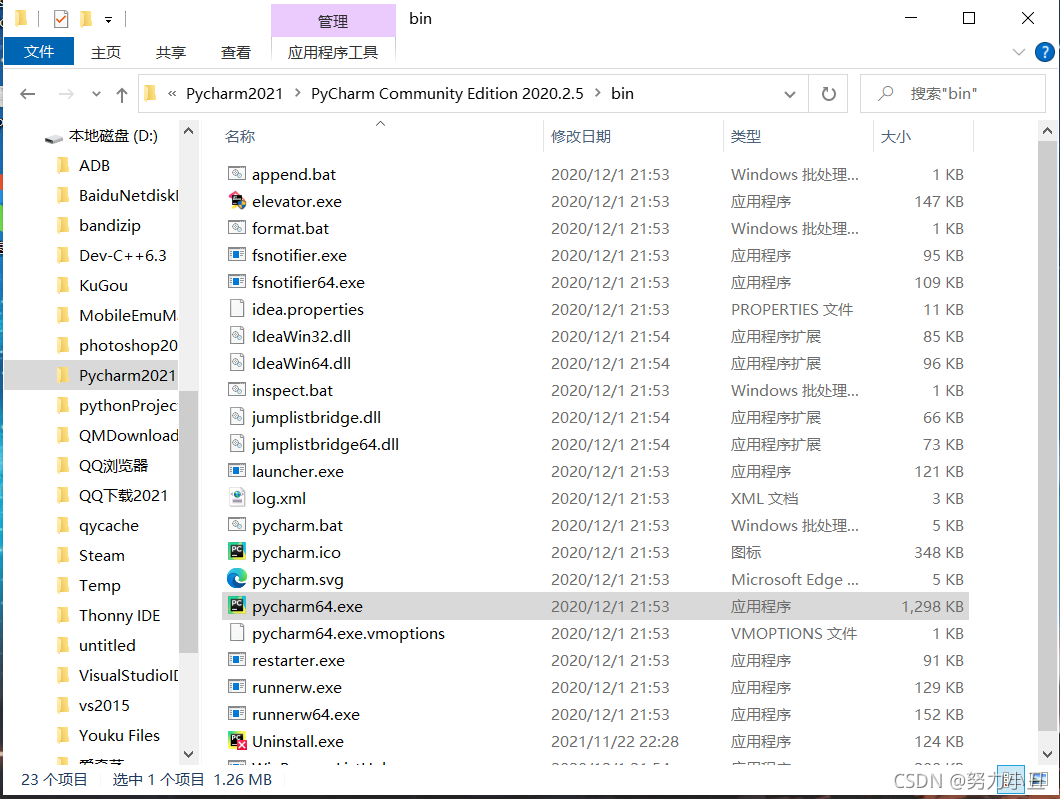Expand the address bar history dropdown
1060x799 pixels.
point(790,94)
